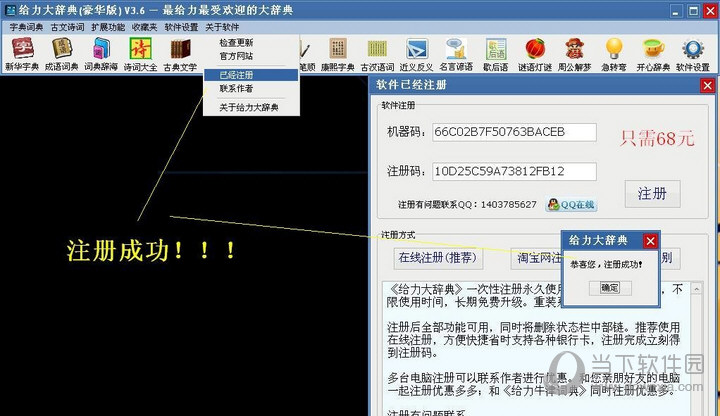The height and width of the screenshot is (416, 720).
Task: Open the 收藏夹 menu
Action: (144, 27)
